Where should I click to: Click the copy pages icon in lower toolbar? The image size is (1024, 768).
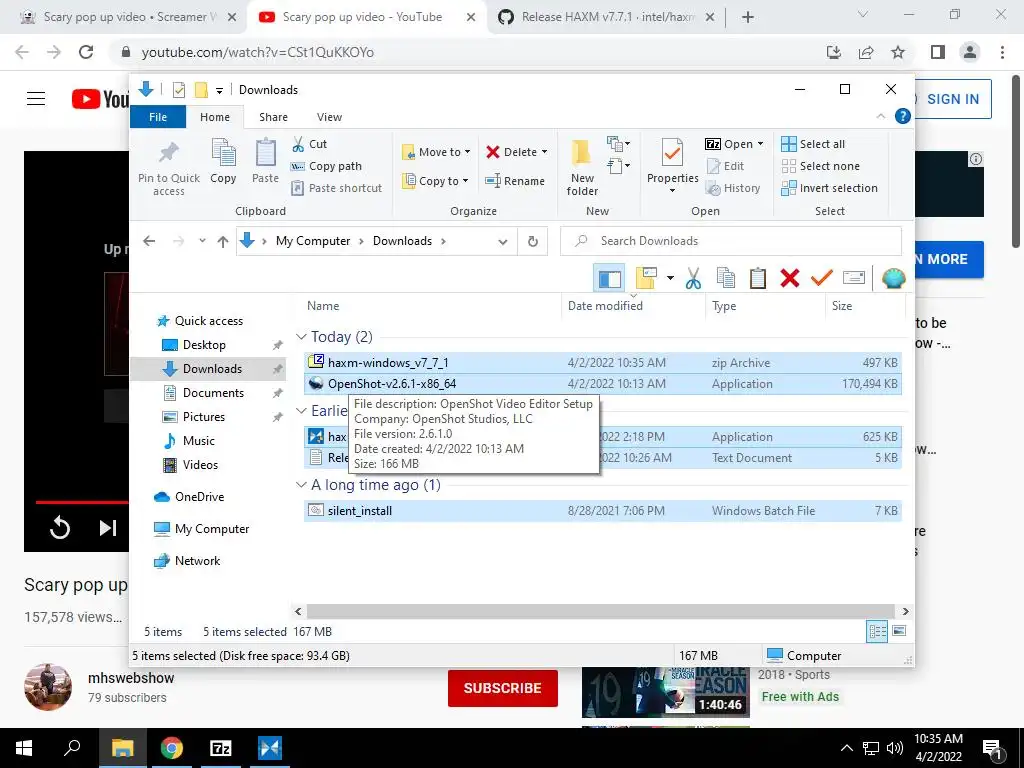click(x=726, y=279)
